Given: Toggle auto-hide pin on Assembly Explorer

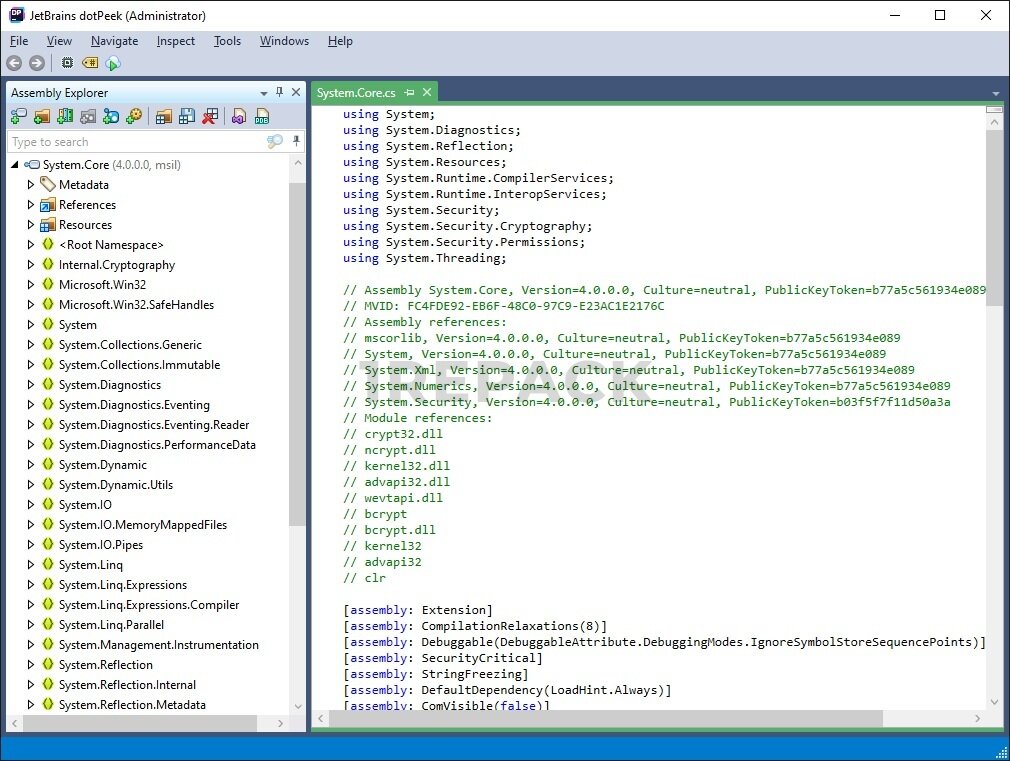Looking at the screenshot, I should pos(280,92).
